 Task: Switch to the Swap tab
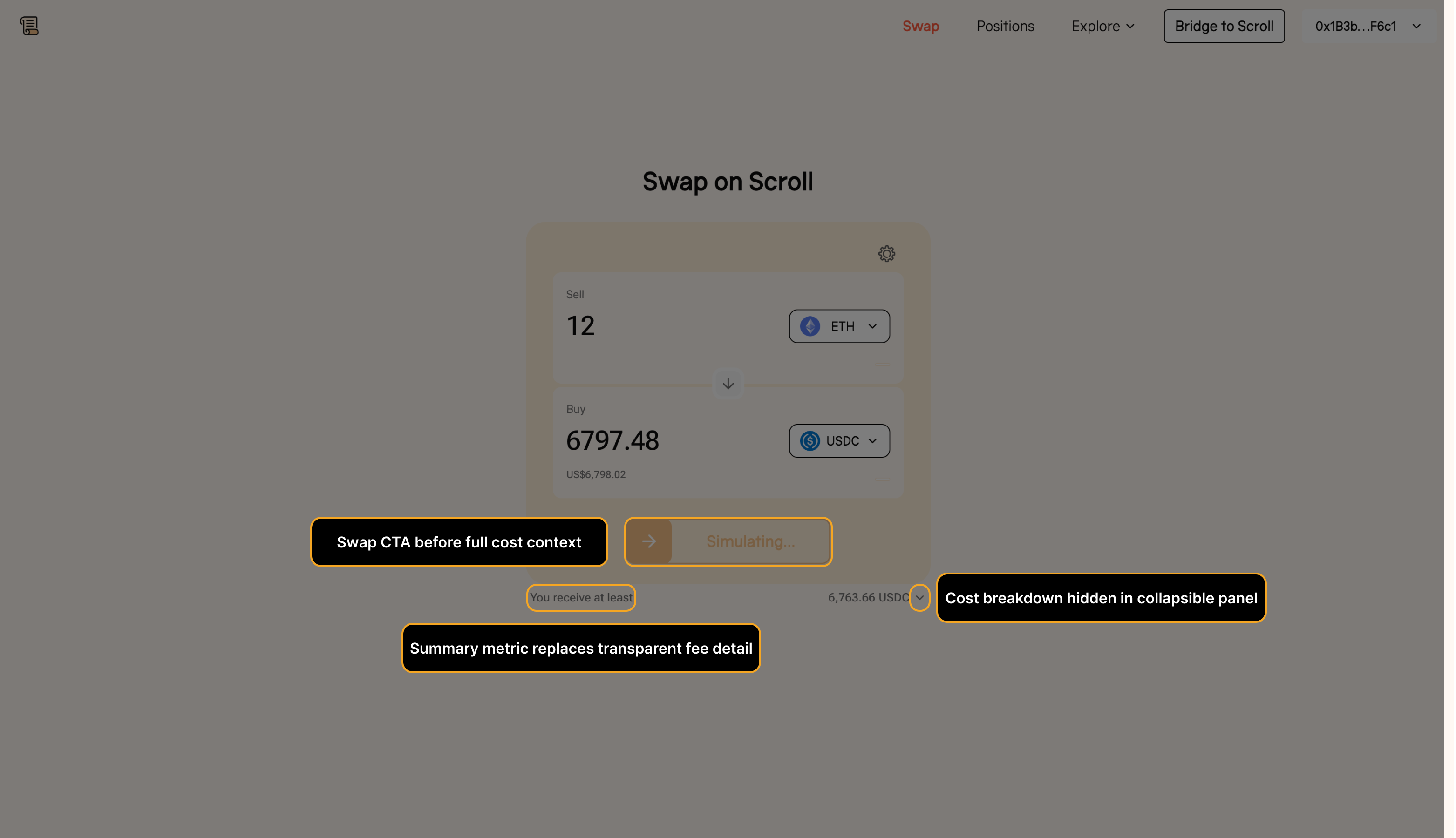(920, 26)
